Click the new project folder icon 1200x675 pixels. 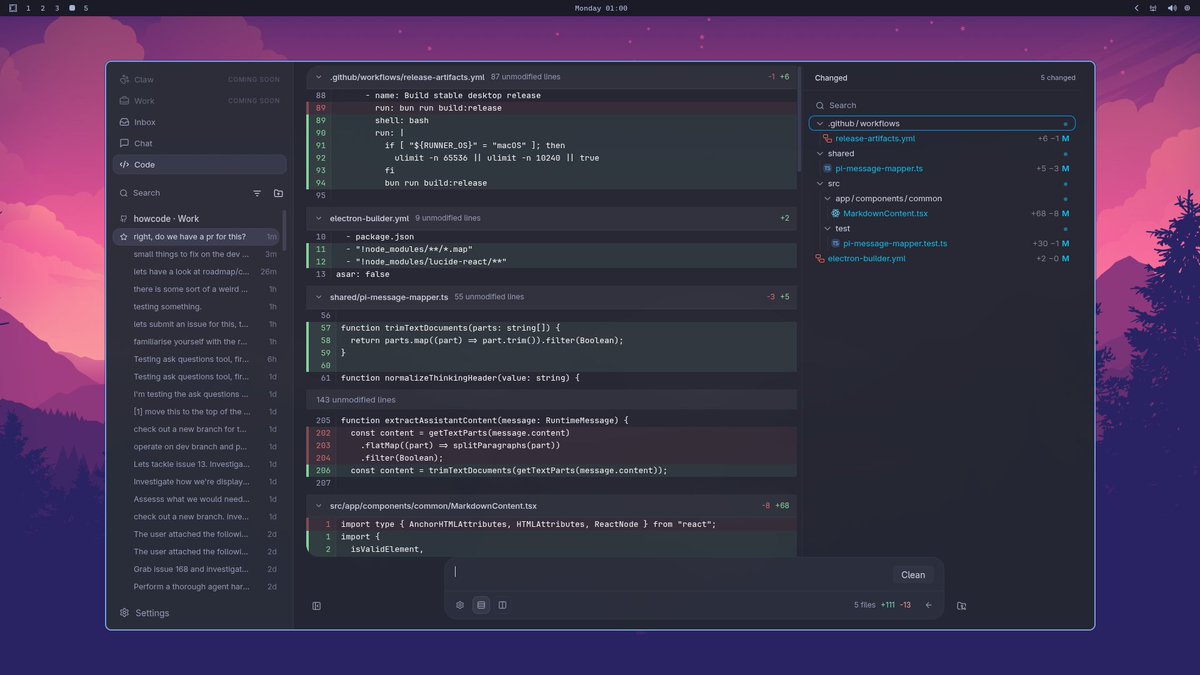pyautogui.click(x=278, y=193)
